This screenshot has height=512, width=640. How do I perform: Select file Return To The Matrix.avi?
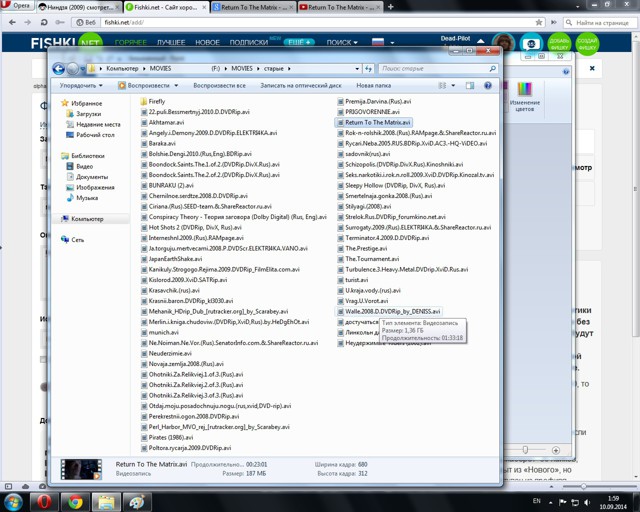[374, 122]
